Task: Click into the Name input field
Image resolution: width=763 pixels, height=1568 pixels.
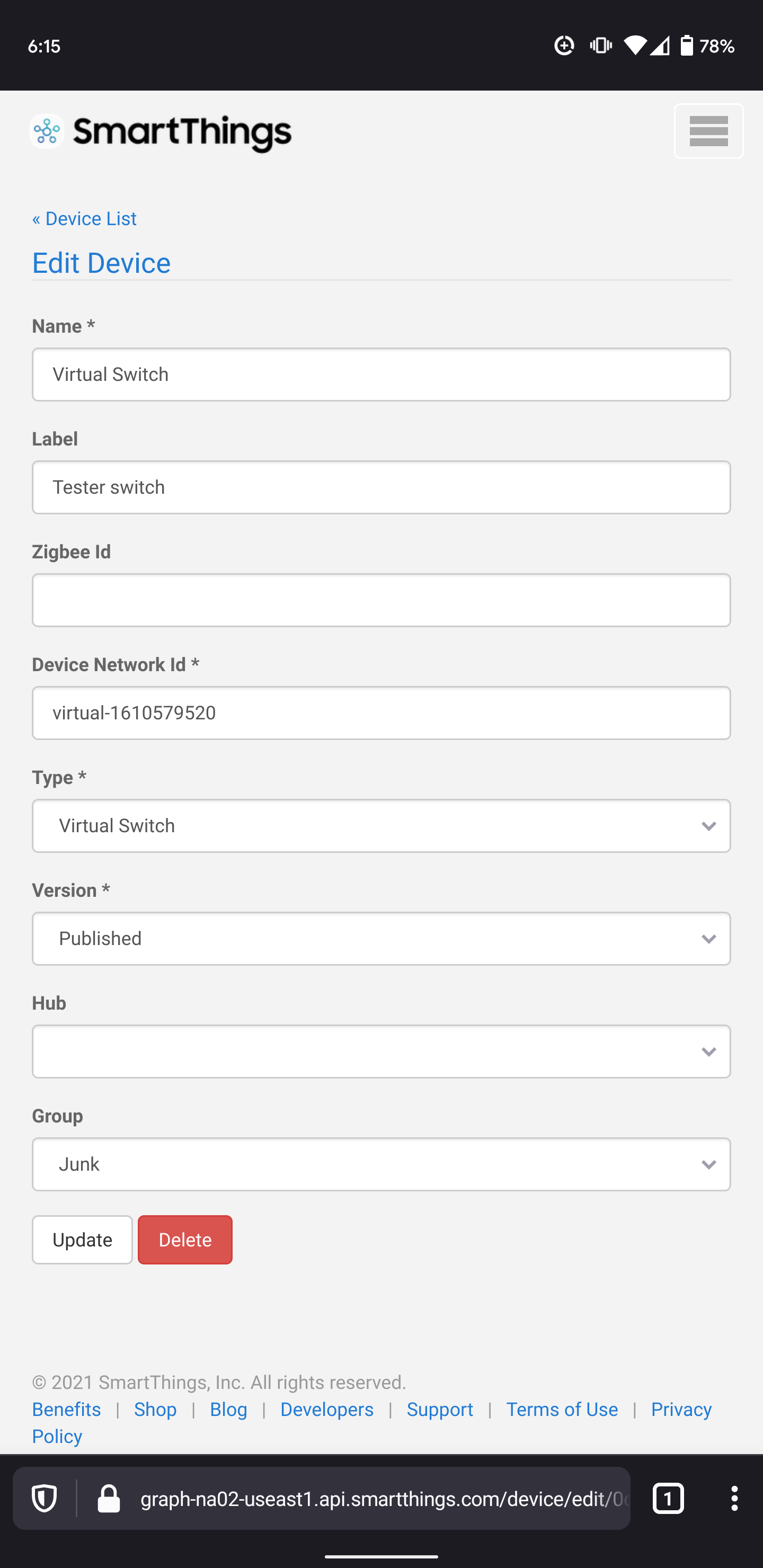Action: tap(381, 375)
